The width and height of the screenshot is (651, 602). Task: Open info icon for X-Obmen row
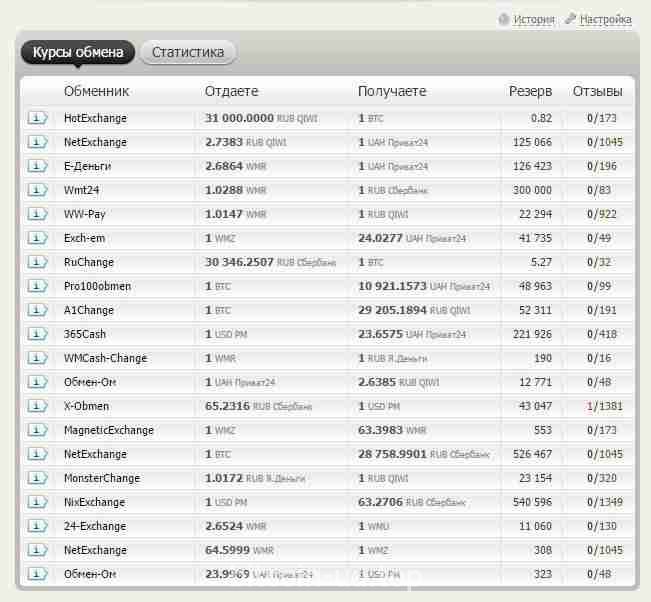(37, 406)
